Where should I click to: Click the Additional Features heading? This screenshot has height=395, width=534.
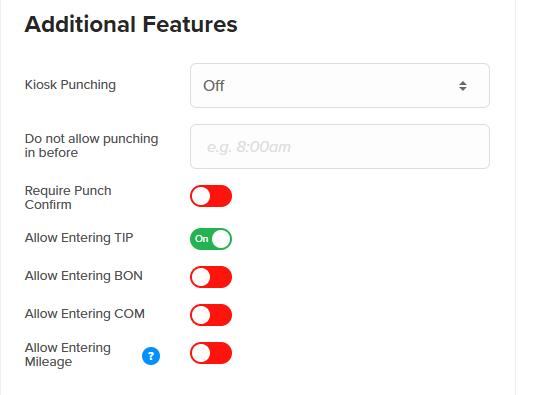pos(131,24)
